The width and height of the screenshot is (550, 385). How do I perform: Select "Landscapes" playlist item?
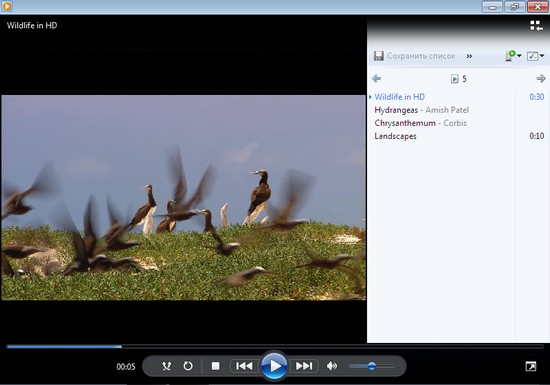pos(395,136)
